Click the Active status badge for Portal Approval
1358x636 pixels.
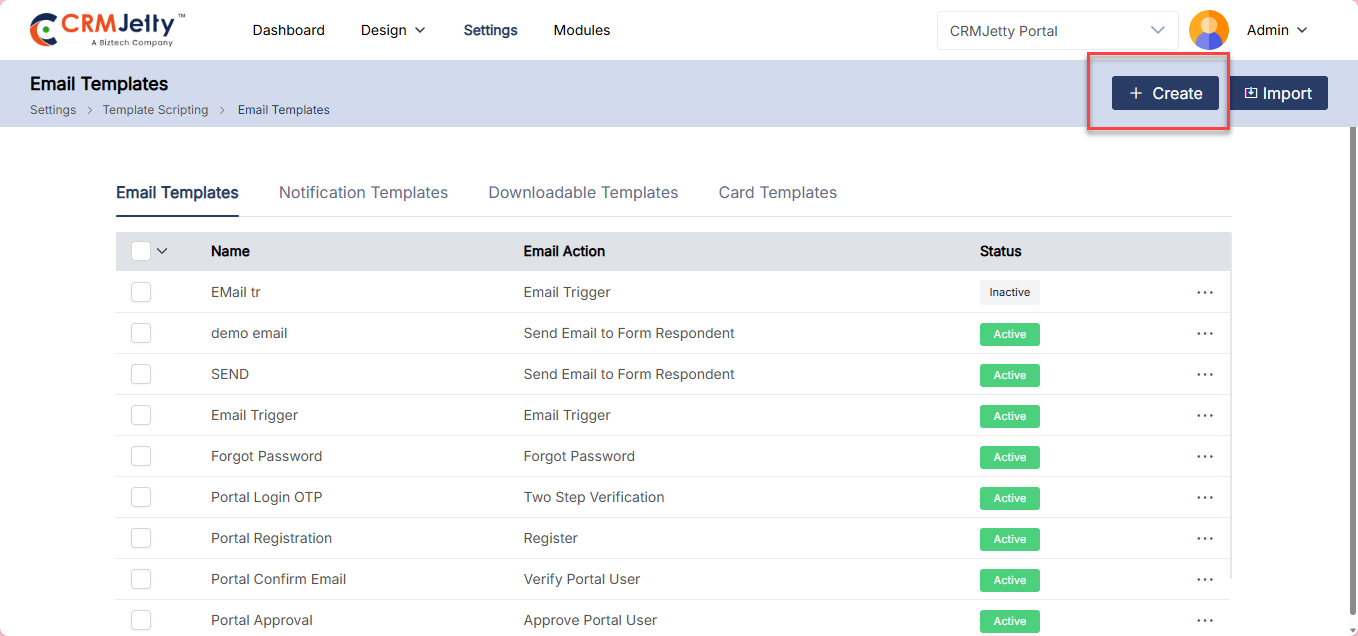tap(1009, 621)
